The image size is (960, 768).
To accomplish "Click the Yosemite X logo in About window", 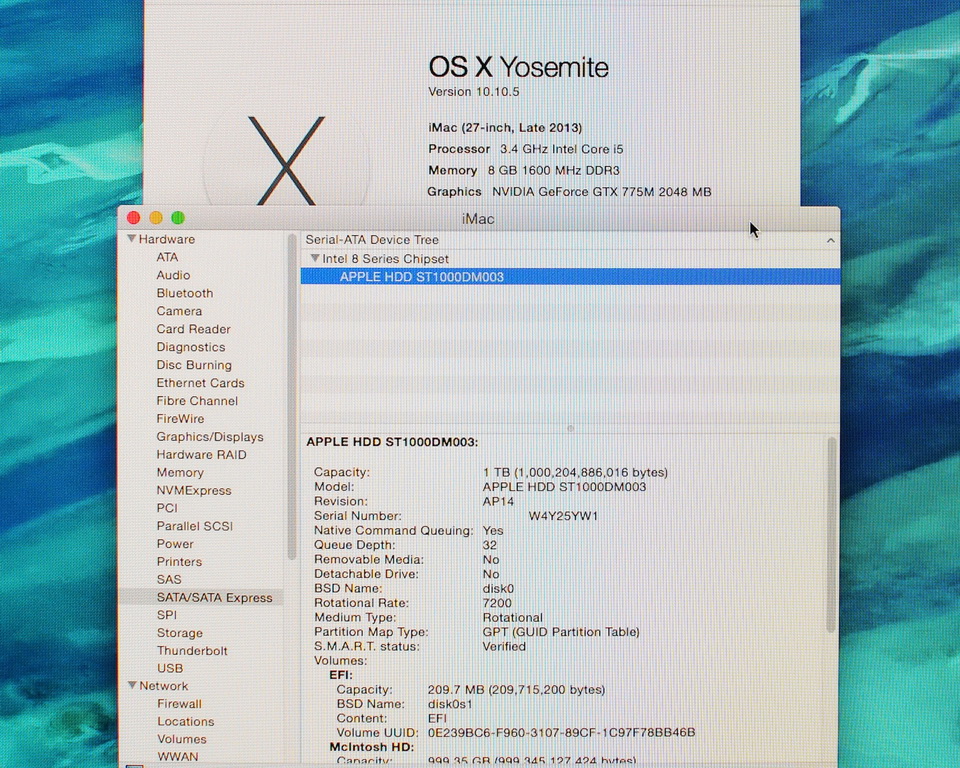I will pos(287,160).
